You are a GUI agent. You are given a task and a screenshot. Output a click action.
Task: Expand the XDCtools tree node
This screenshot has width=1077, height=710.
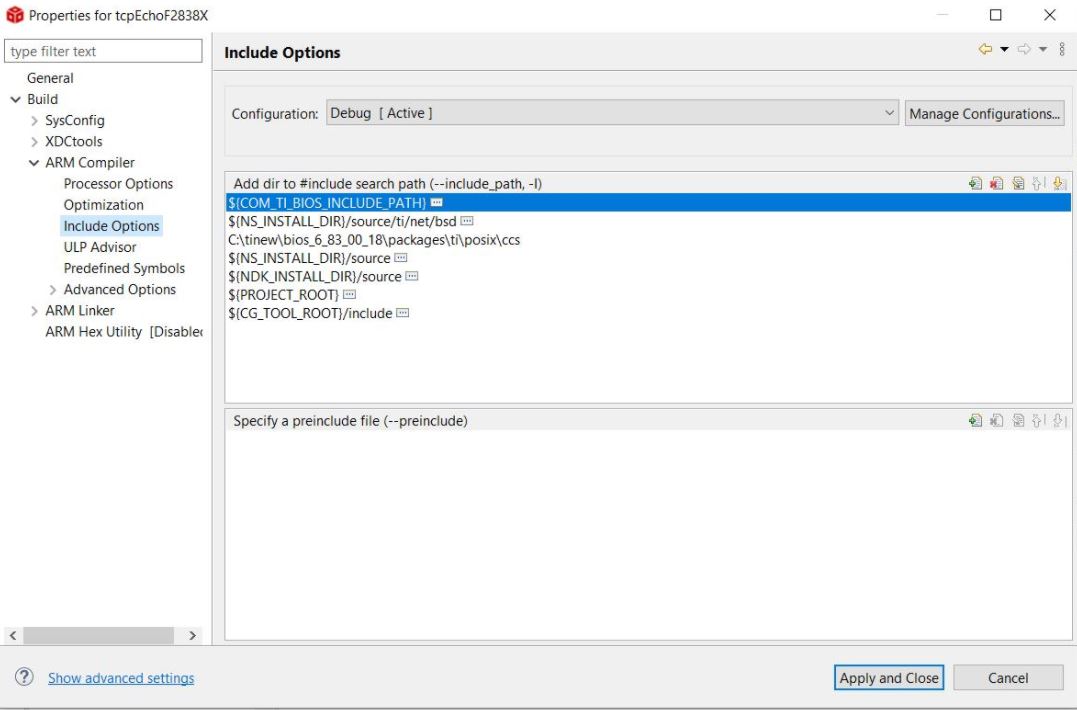34,142
